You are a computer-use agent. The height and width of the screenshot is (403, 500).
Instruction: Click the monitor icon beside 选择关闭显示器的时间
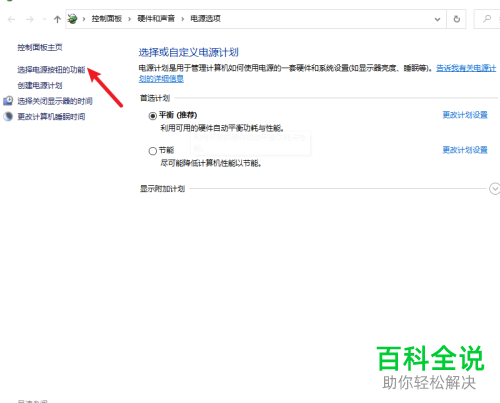(x=8, y=101)
